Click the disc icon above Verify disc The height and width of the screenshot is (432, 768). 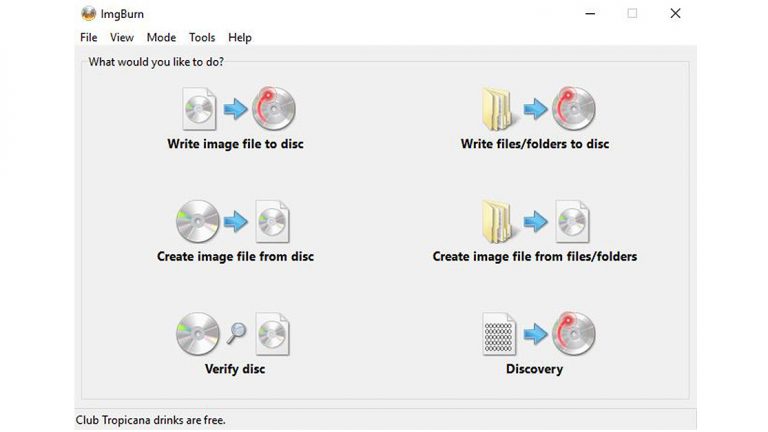(x=197, y=334)
